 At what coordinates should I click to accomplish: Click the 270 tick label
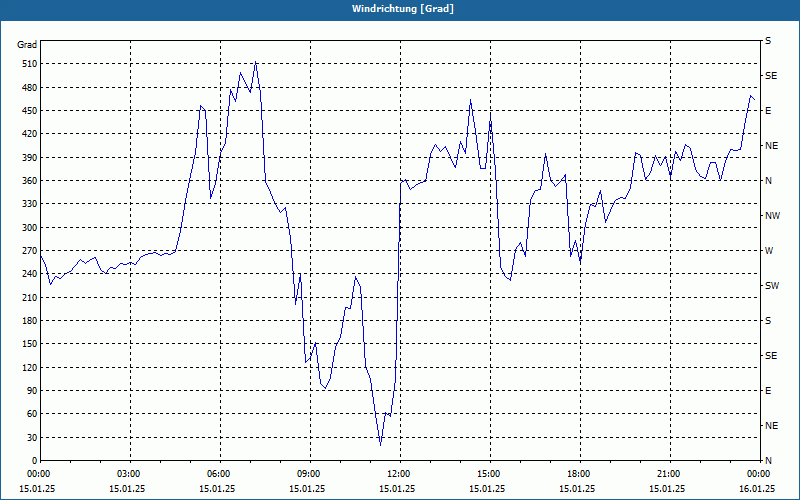point(30,251)
